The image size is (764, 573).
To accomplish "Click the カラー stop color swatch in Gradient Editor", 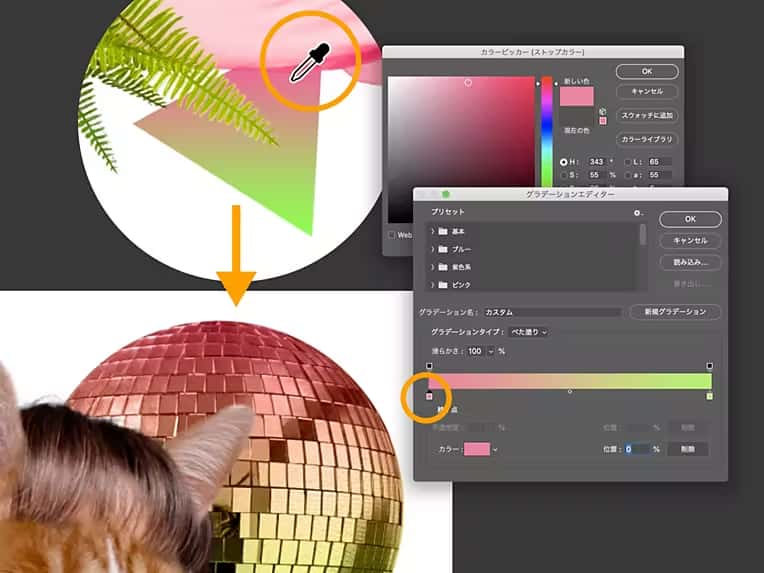I will tap(477, 449).
